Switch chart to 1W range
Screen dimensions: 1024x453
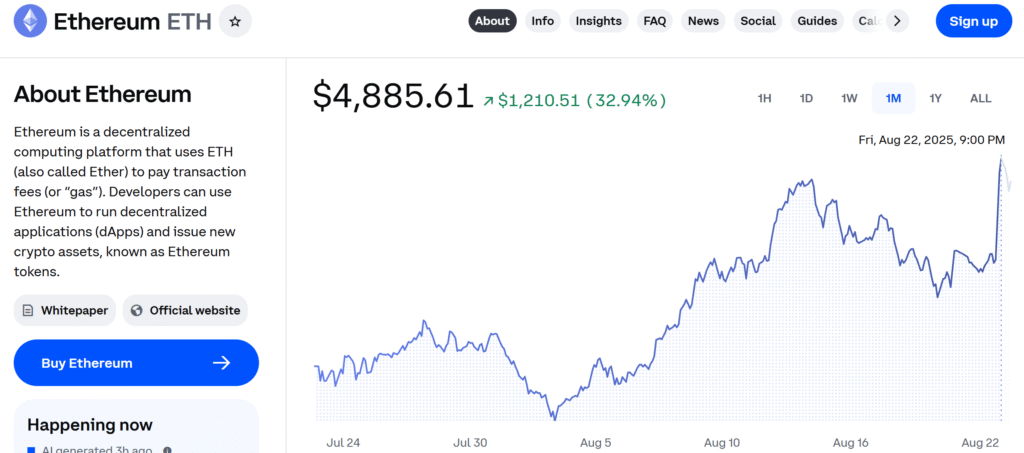(x=849, y=98)
